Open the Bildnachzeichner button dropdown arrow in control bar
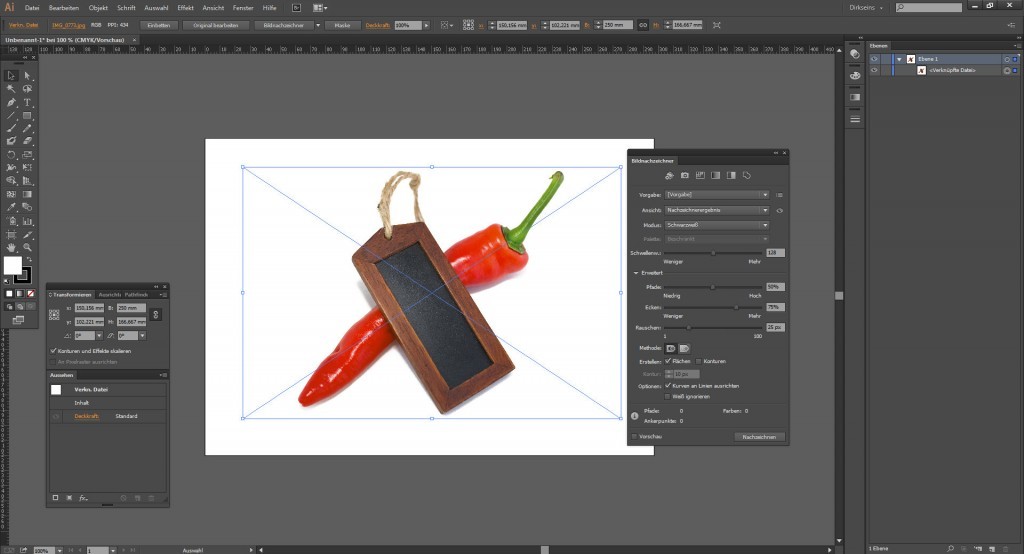This screenshot has width=1024, height=554. 318,25
